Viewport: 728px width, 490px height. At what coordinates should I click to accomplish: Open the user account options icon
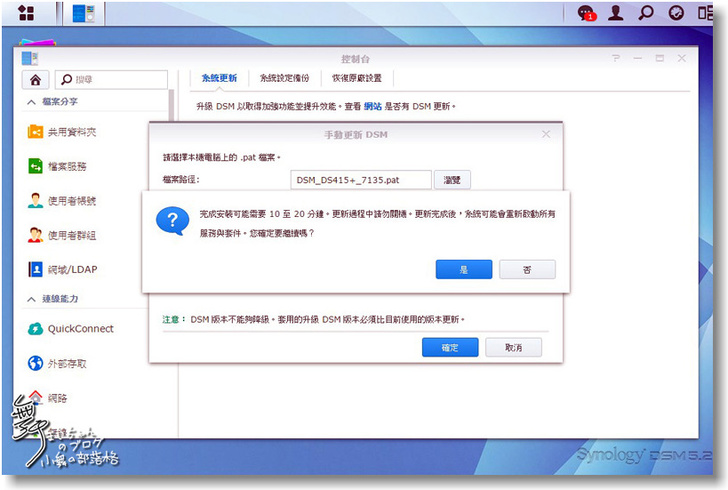click(x=616, y=13)
